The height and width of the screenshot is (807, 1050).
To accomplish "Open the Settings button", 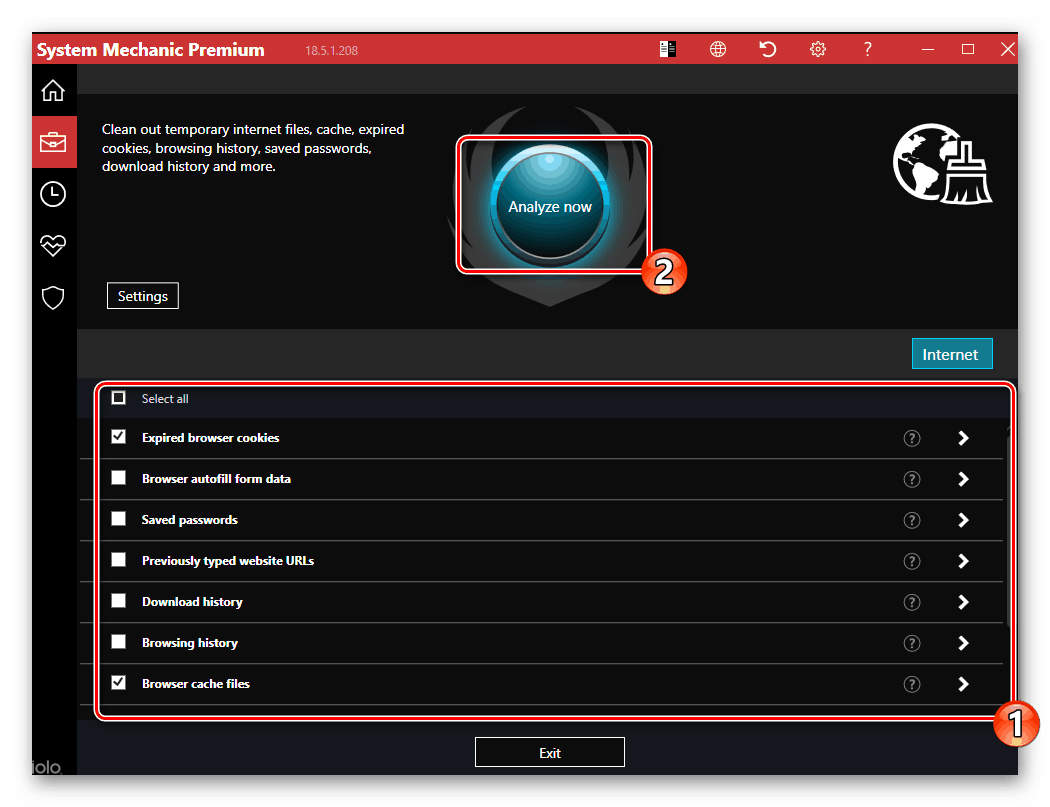I will pos(143,296).
